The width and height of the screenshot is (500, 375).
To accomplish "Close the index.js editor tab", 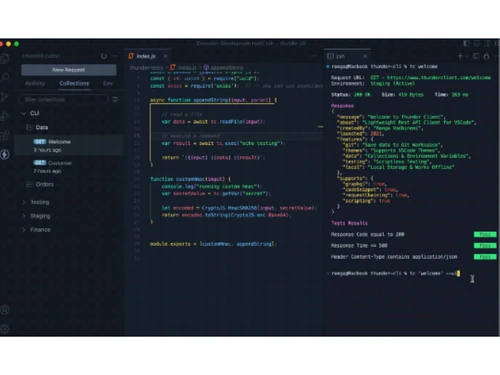I will (166, 56).
